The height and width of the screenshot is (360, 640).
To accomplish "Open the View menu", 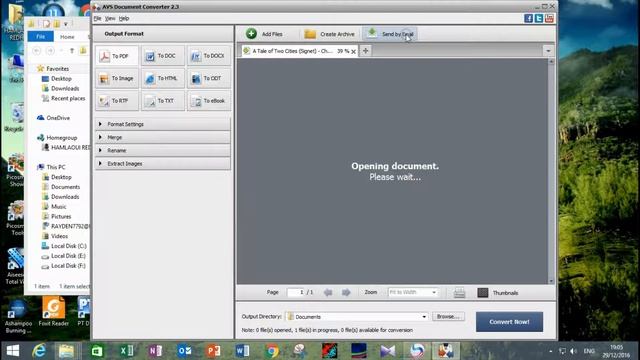I will (x=110, y=18).
